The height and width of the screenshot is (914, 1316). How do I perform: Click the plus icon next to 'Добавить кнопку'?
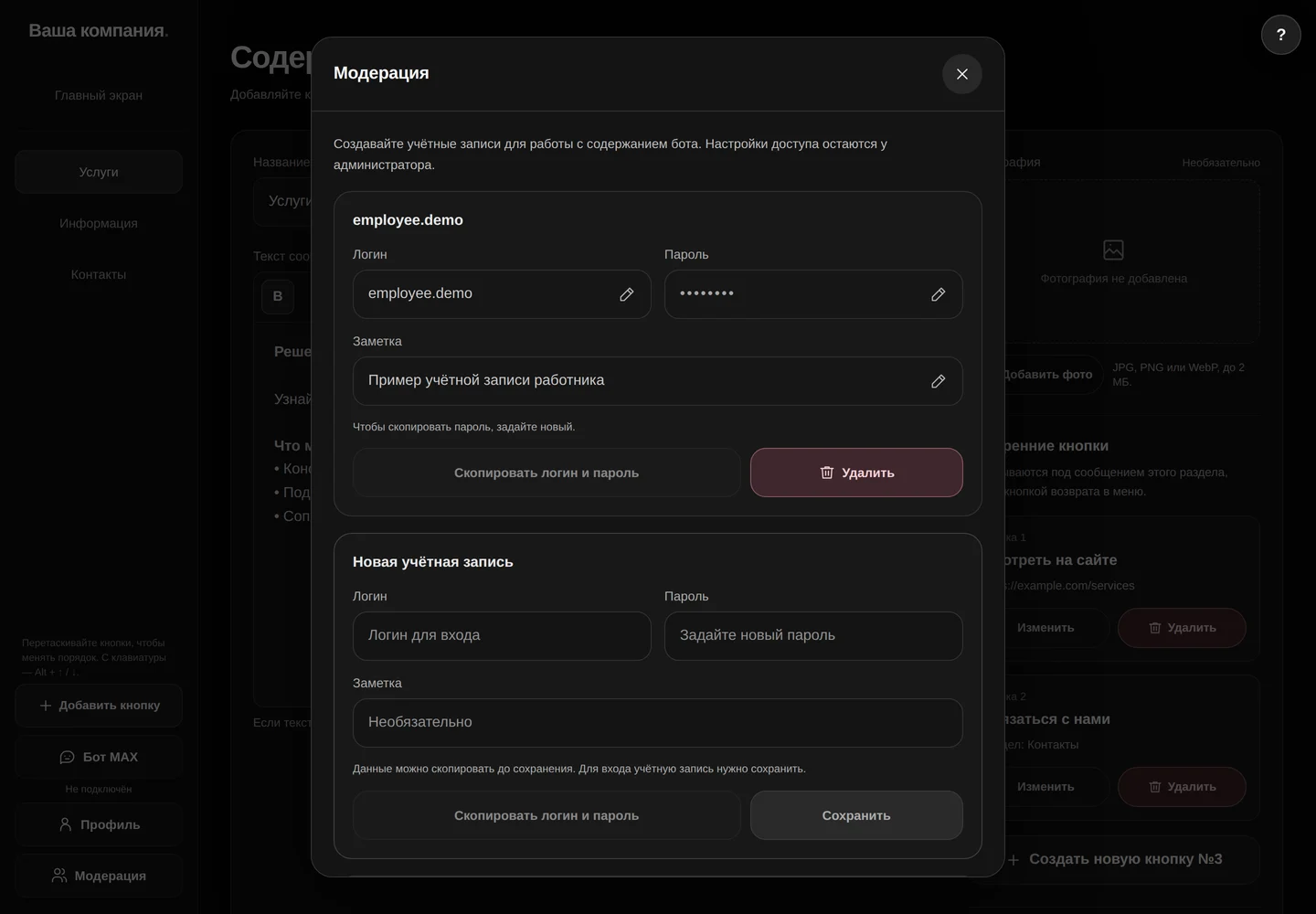tap(46, 706)
